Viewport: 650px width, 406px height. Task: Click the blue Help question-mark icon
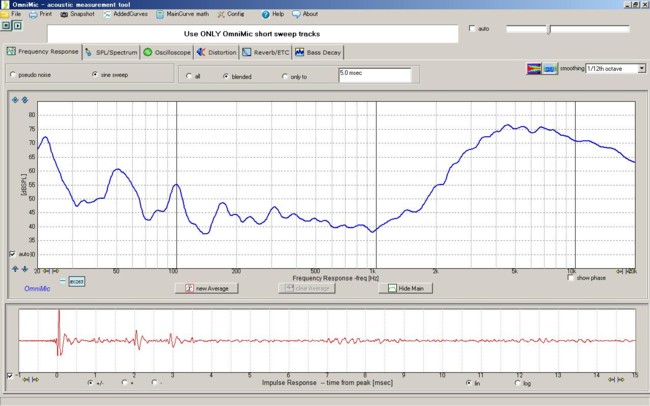pos(266,15)
